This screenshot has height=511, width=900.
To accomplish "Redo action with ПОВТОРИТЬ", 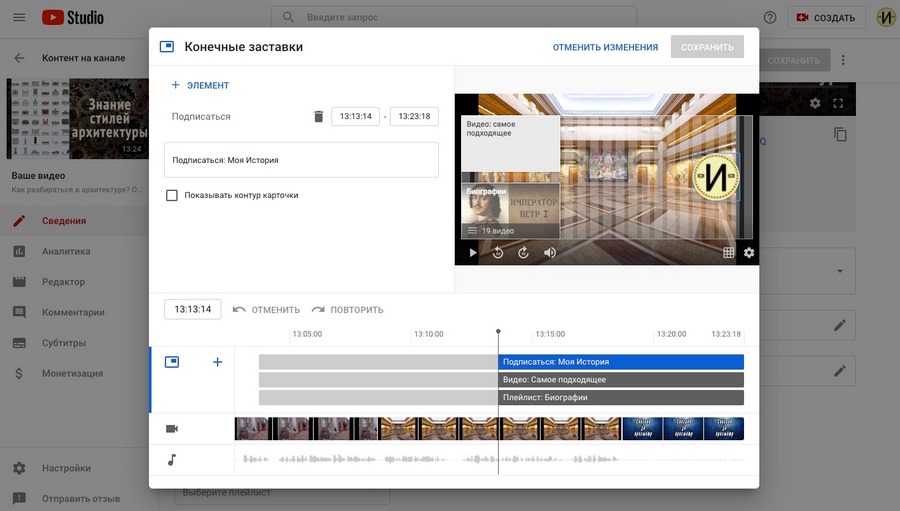I will click(x=347, y=310).
